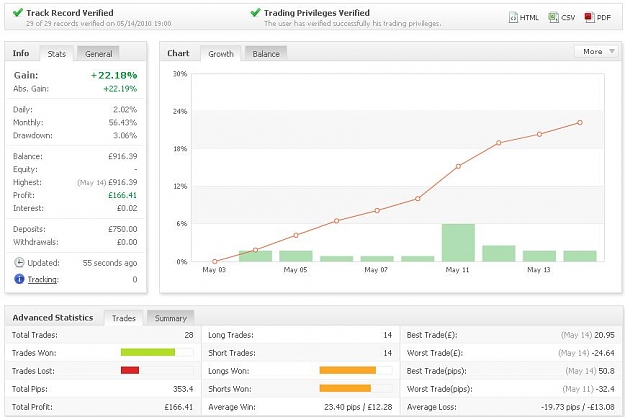Follow the Tracking link
625x417 pixels.
(43, 279)
